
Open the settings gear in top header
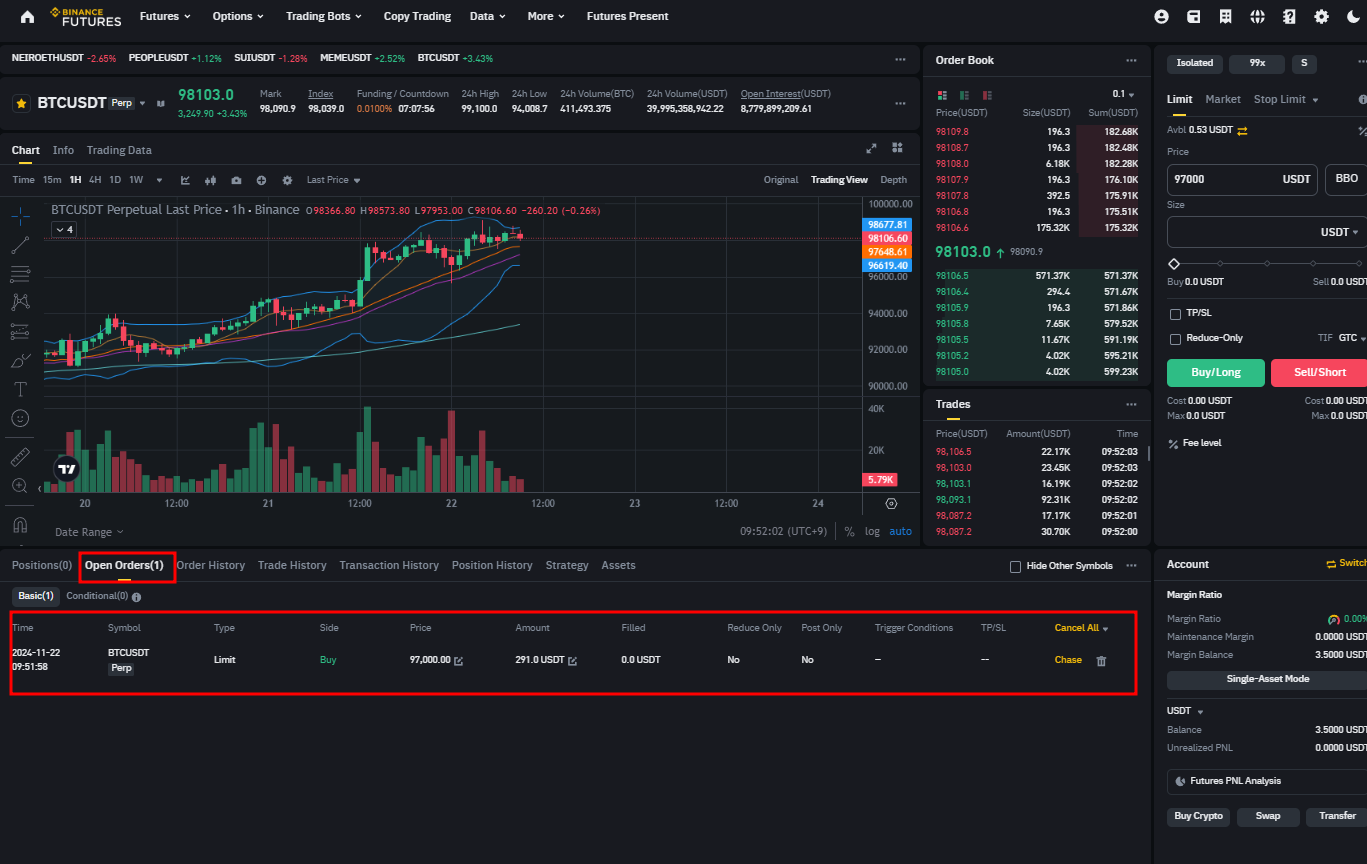(x=1321, y=16)
